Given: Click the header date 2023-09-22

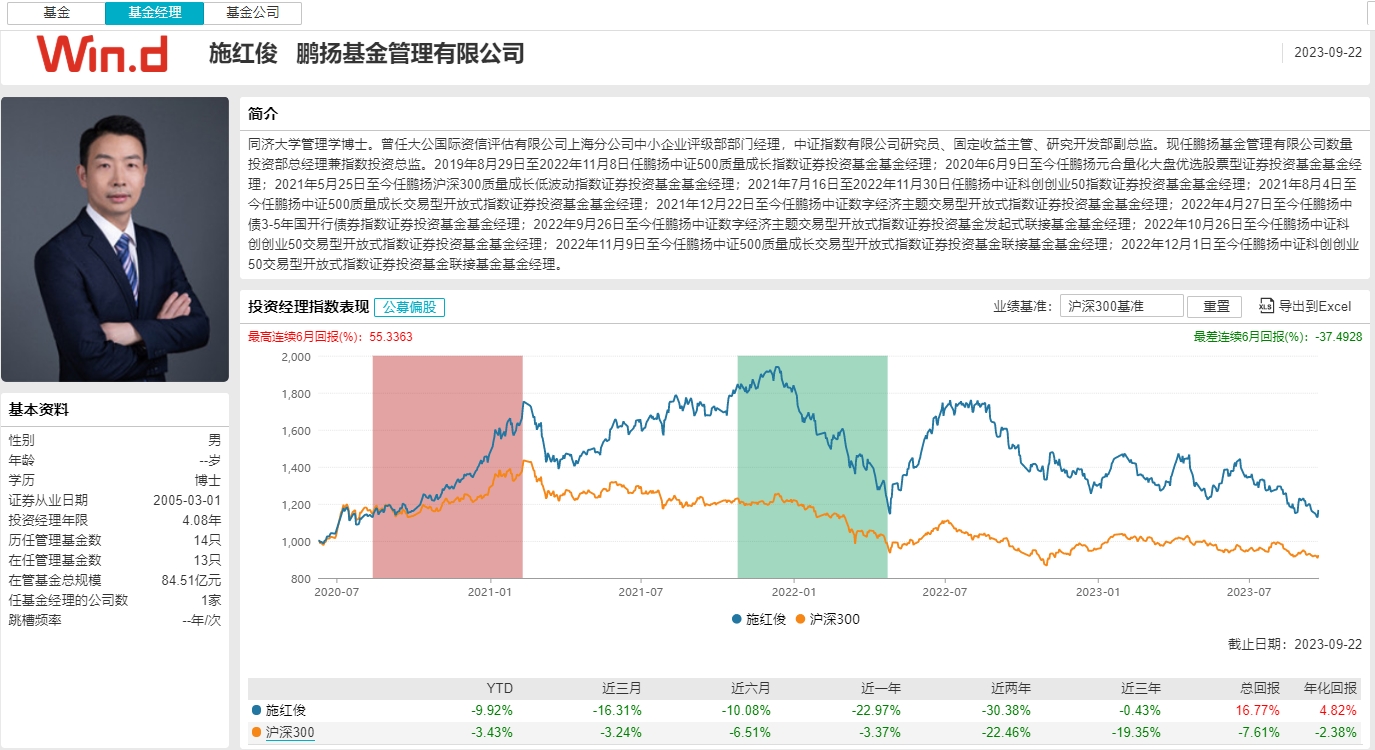Looking at the screenshot, I should pyautogui.click(x=1328, y=53).
